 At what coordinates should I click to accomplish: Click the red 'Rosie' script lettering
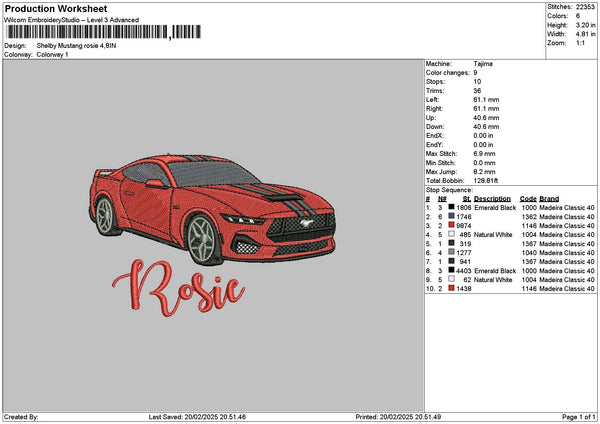pyautogui.click(x=179, y=288)
